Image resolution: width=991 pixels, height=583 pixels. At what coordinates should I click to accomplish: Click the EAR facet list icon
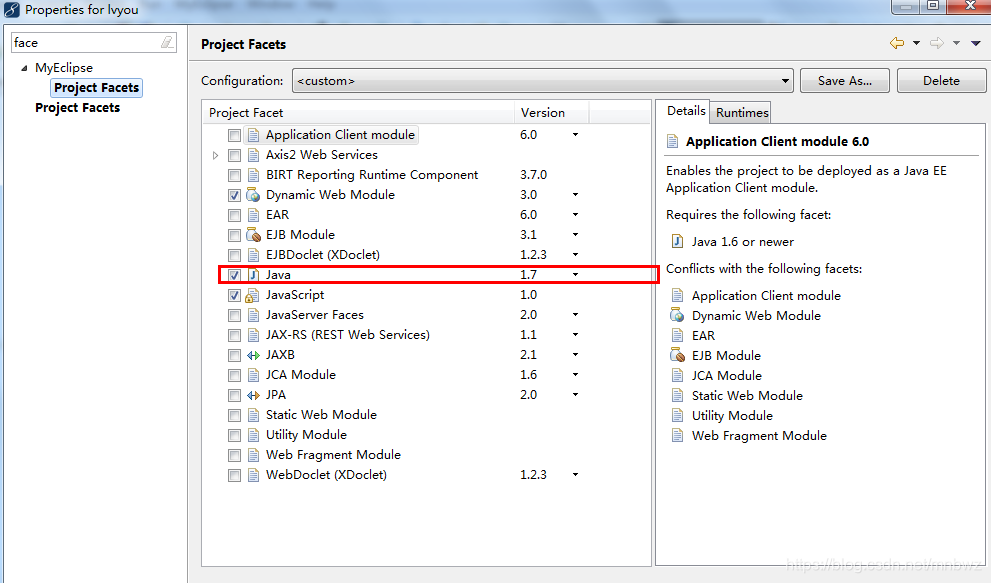coord(253,215)
